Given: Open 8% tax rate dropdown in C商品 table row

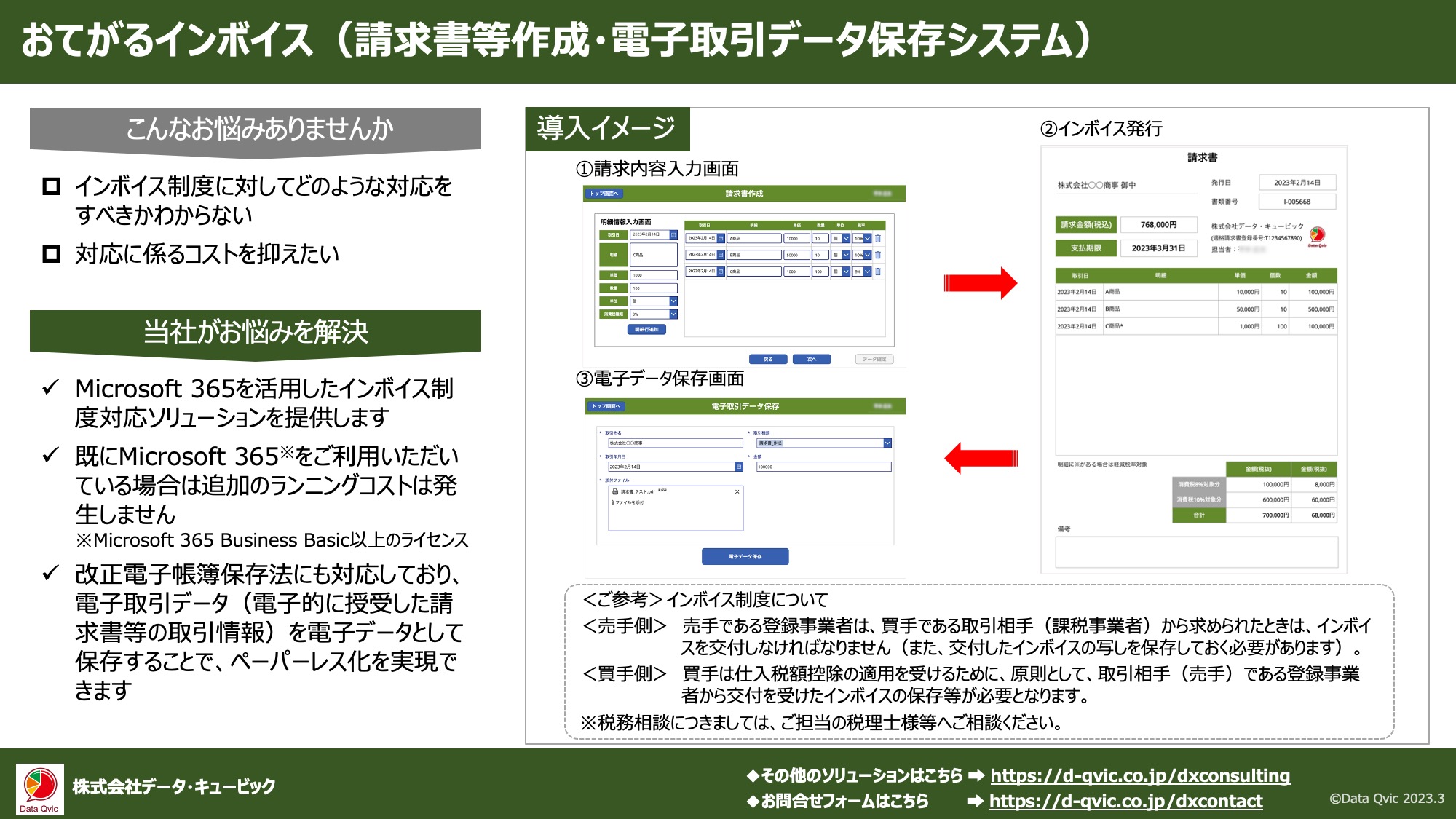Looking at the screenshot, I should click(867, 272).
